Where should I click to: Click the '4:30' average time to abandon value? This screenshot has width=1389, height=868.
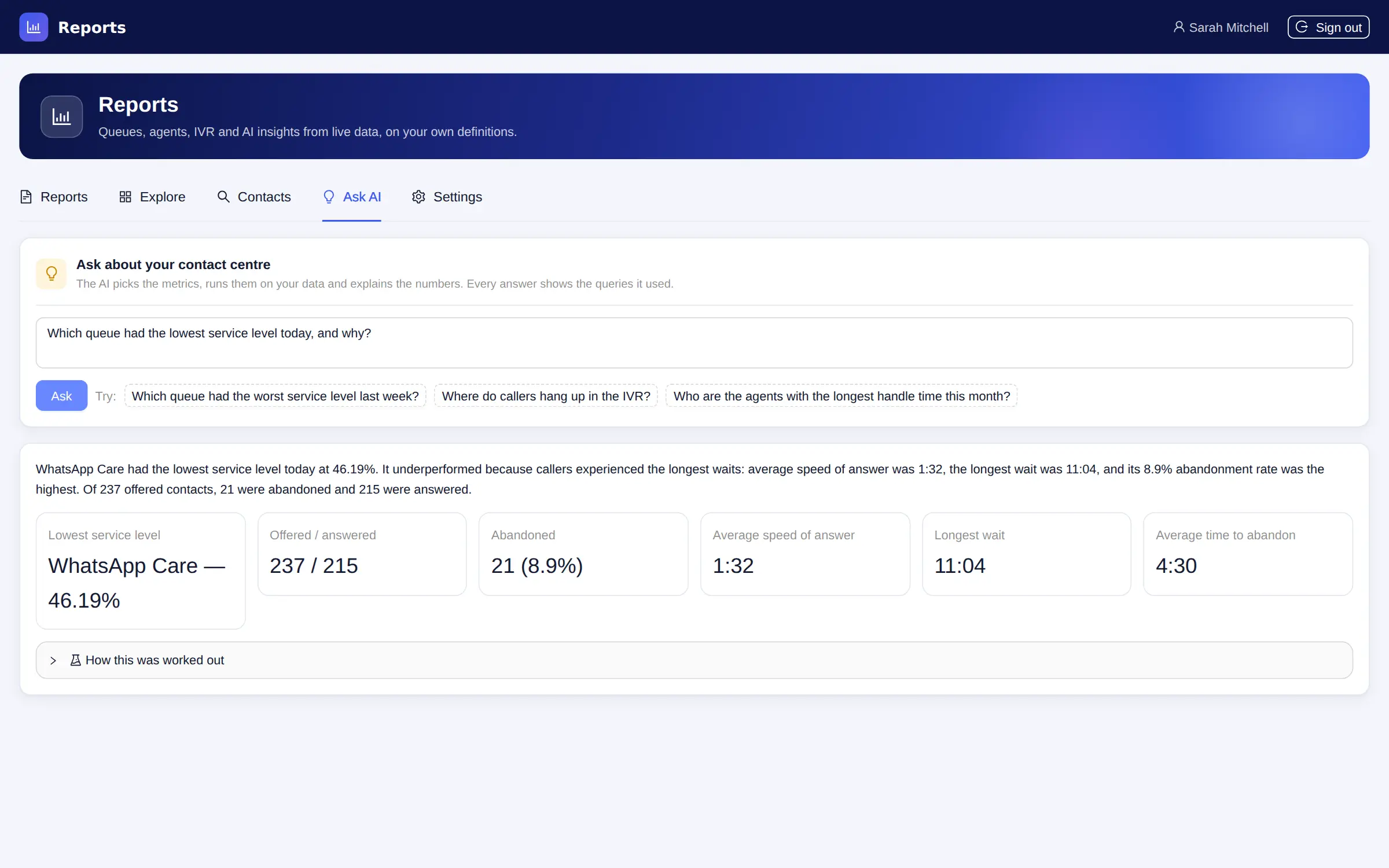(1176, 566)
